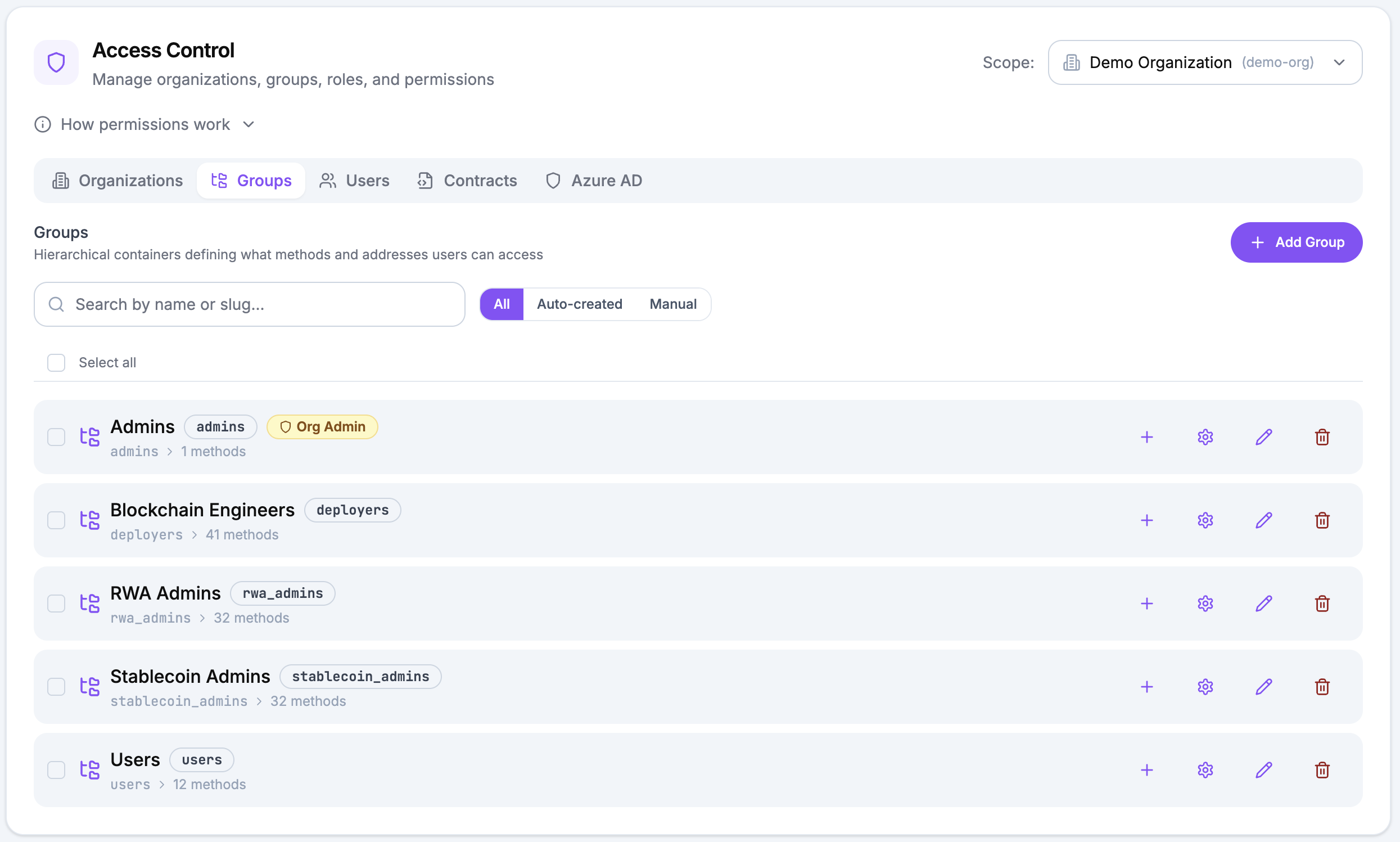Click the pencil edit icon on Admins row

coord(1263,437)
